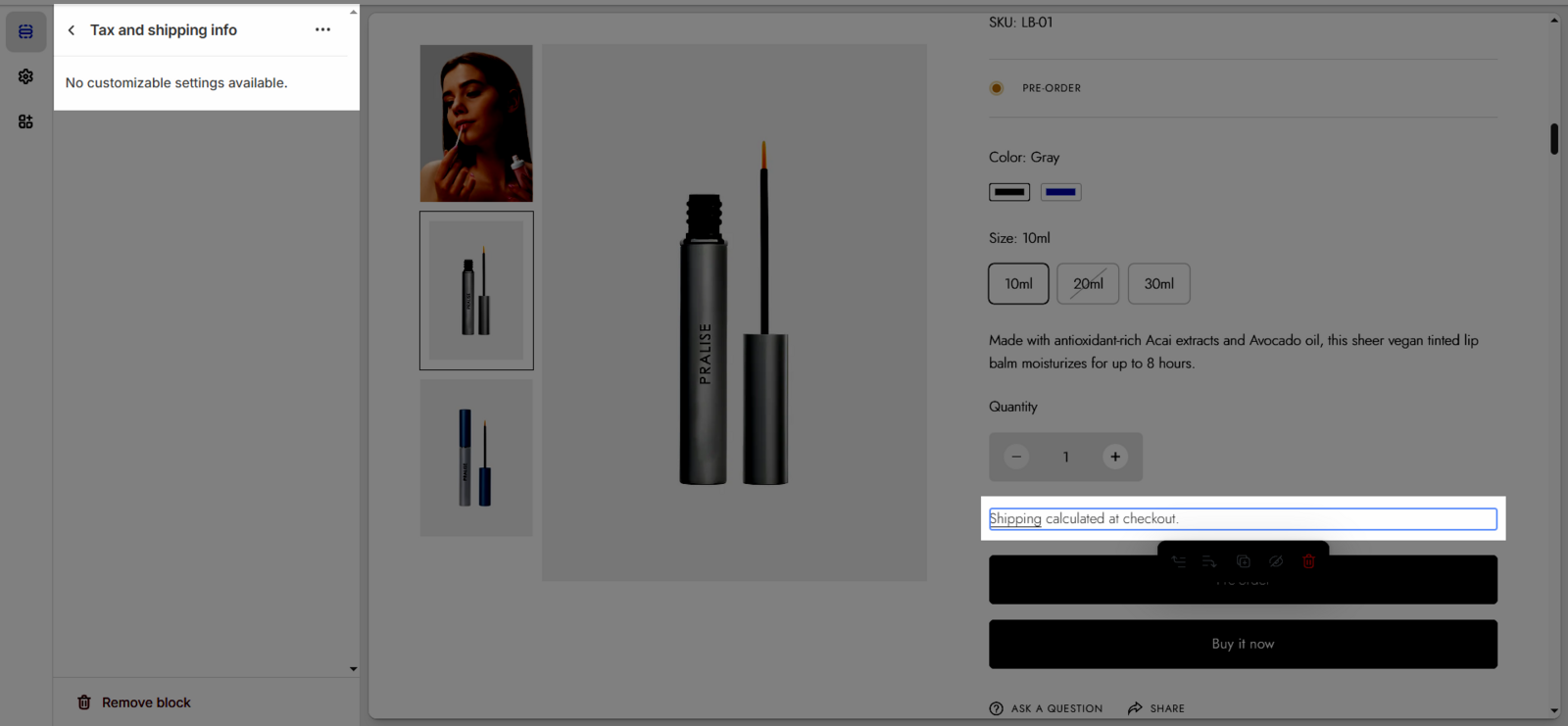Open the three-dot block actions menu

pyautogui.click(x=322, y=30)
